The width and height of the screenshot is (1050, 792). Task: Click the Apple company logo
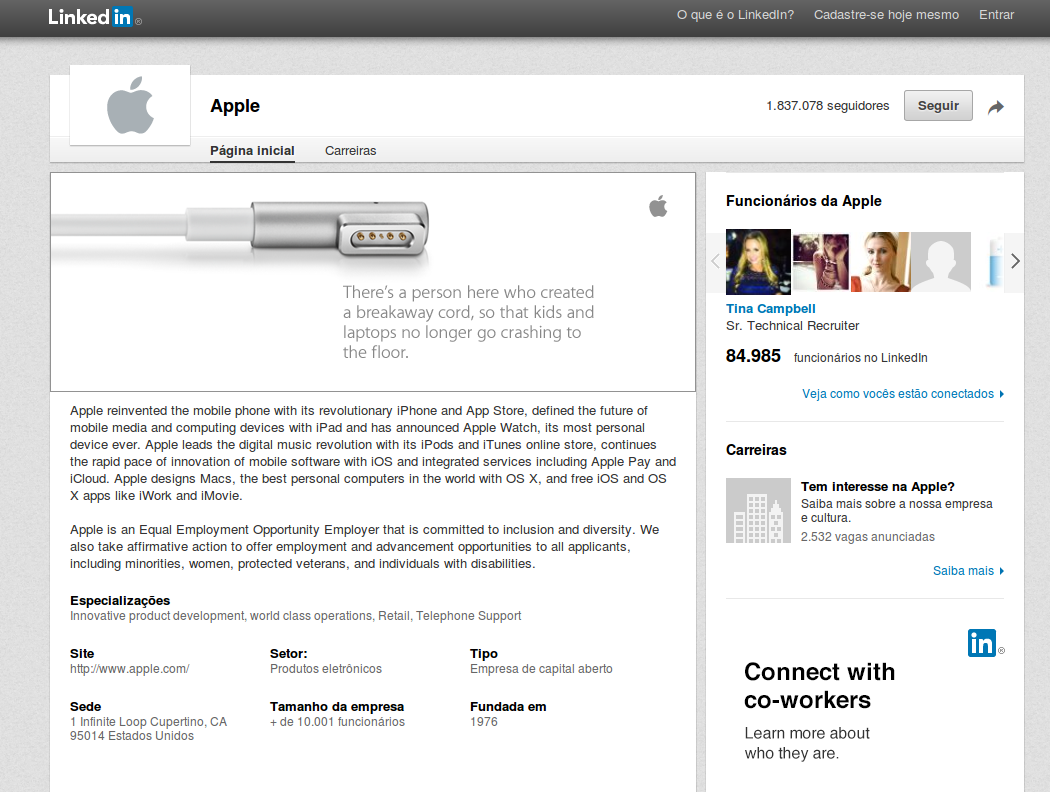pyautogui.click(x=130, y=105)
